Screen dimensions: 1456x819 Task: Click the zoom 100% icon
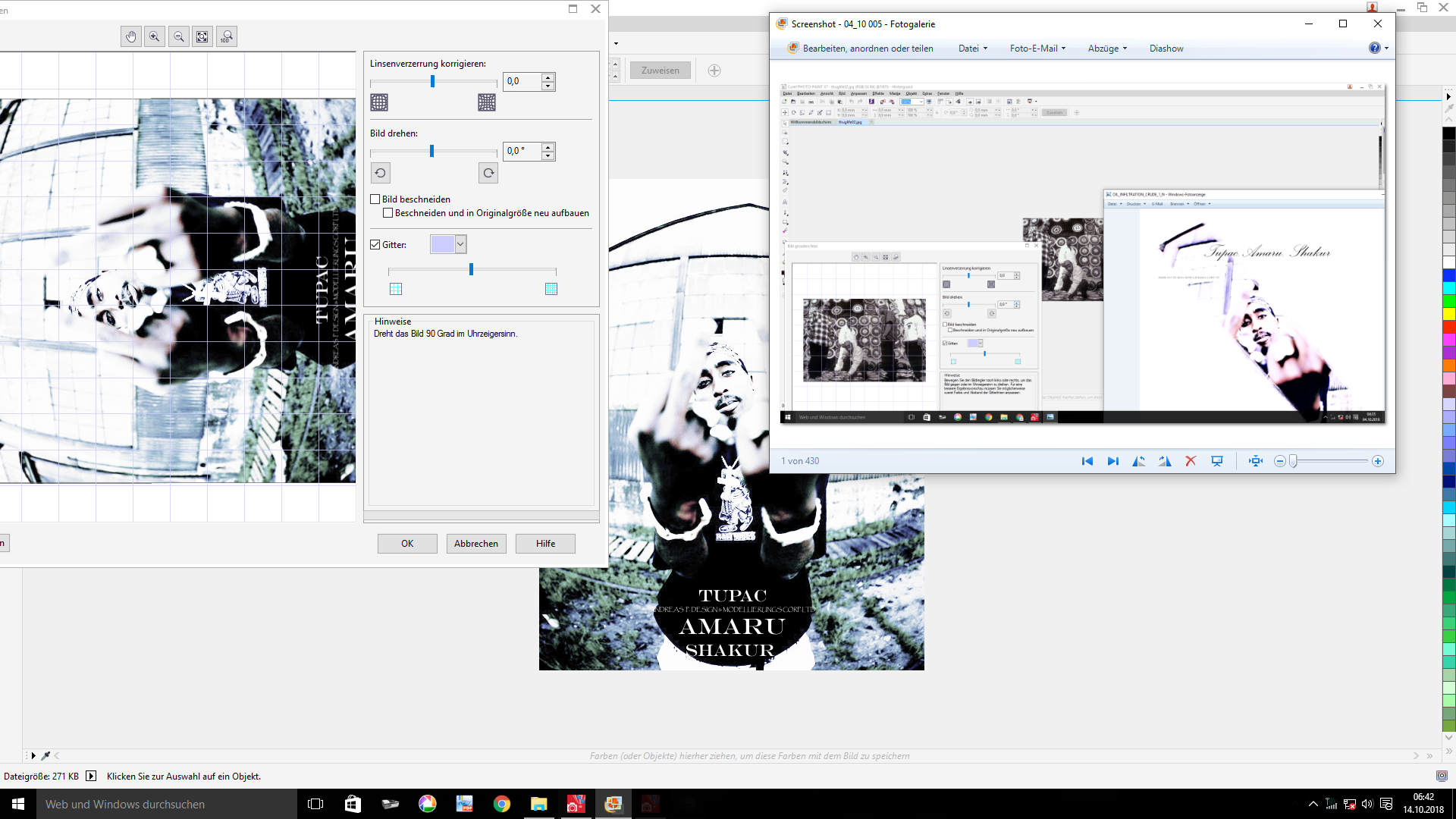[227, 36]
